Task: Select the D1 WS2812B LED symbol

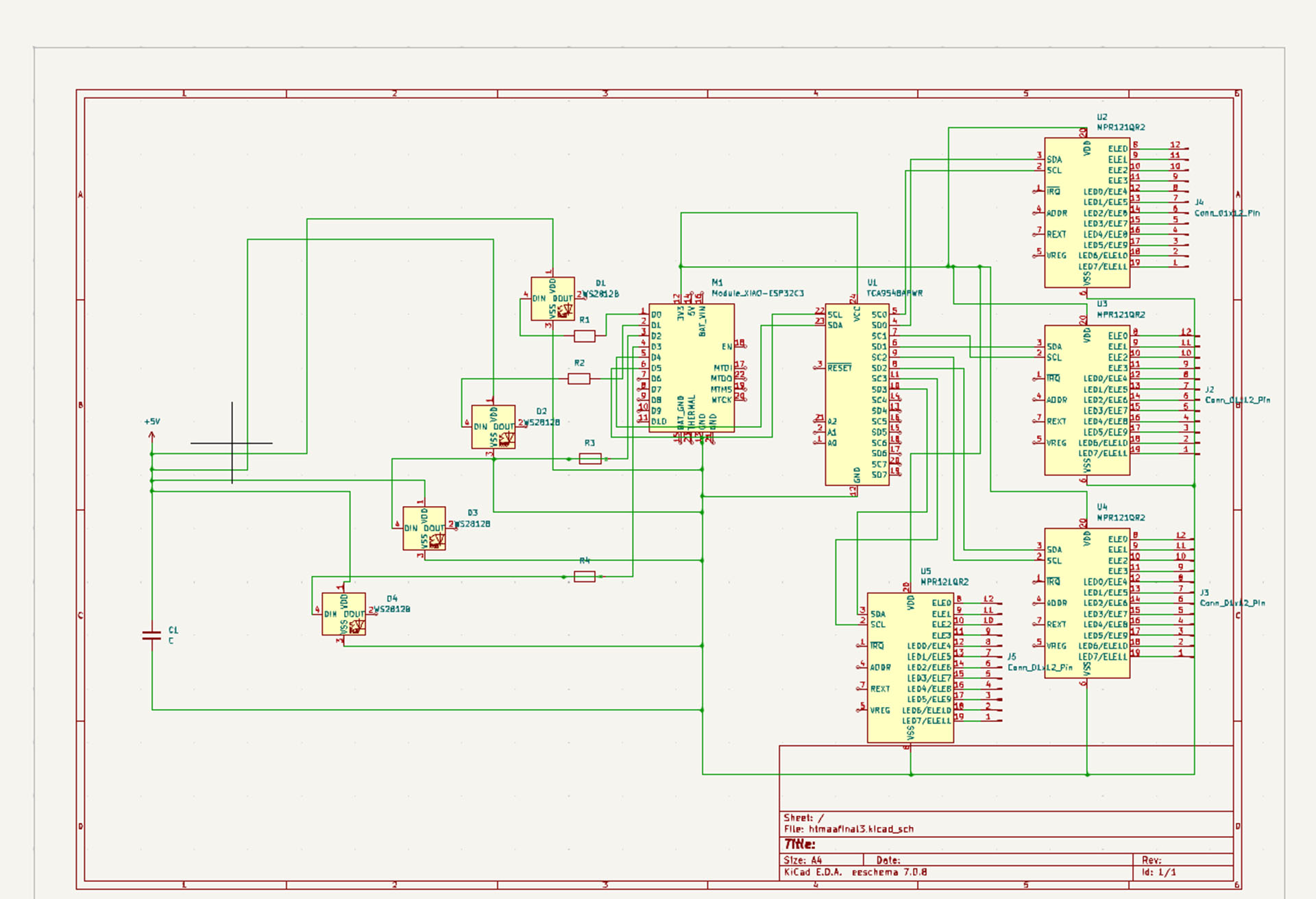Action: pyautogui.click(x=552, y=299)
